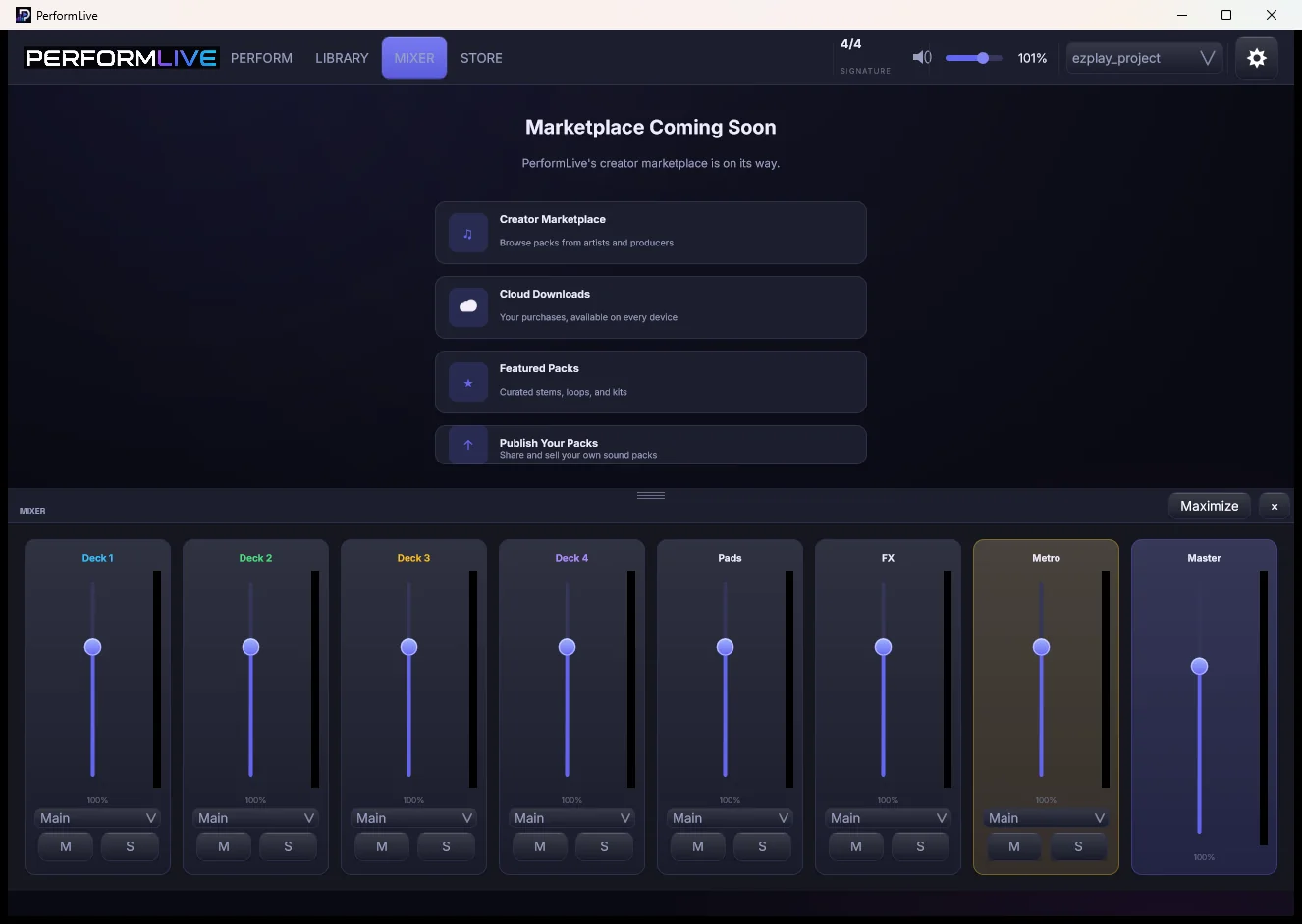Open Deck 2 Main output dropdown

pyautogui.click(x=256, y=818)
